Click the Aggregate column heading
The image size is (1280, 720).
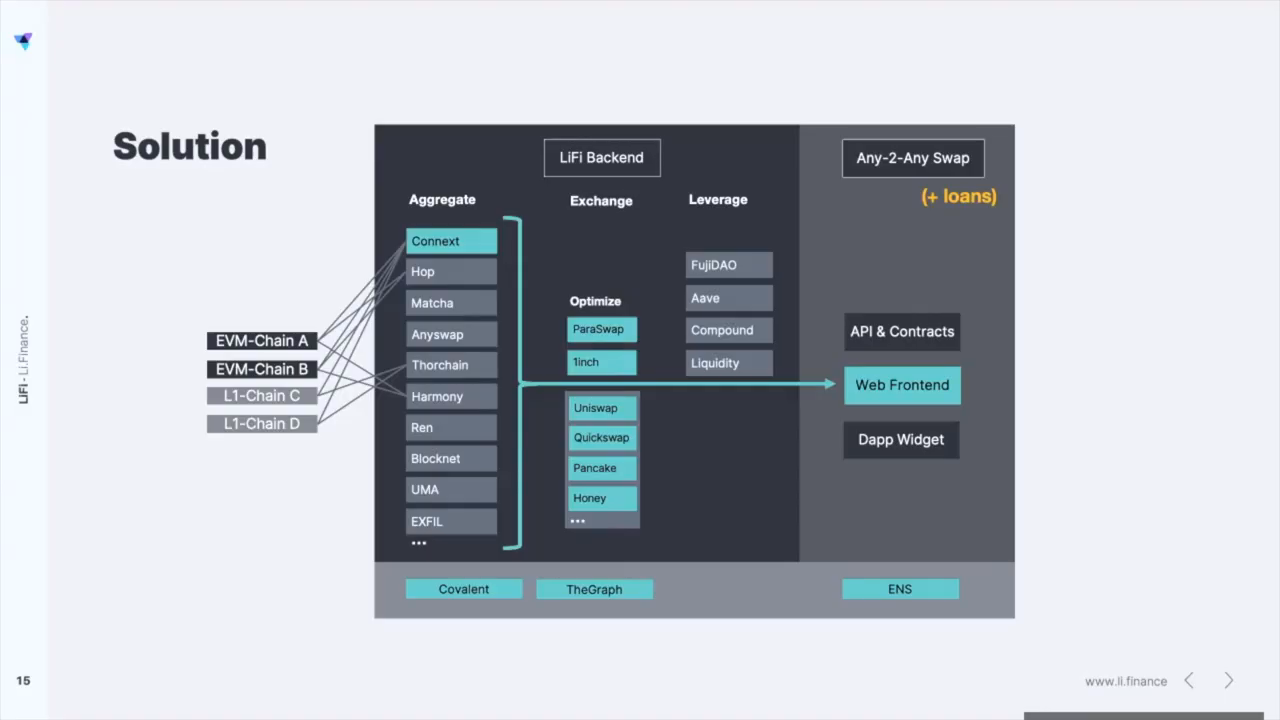pyautogui.click(x=442, y=200)
